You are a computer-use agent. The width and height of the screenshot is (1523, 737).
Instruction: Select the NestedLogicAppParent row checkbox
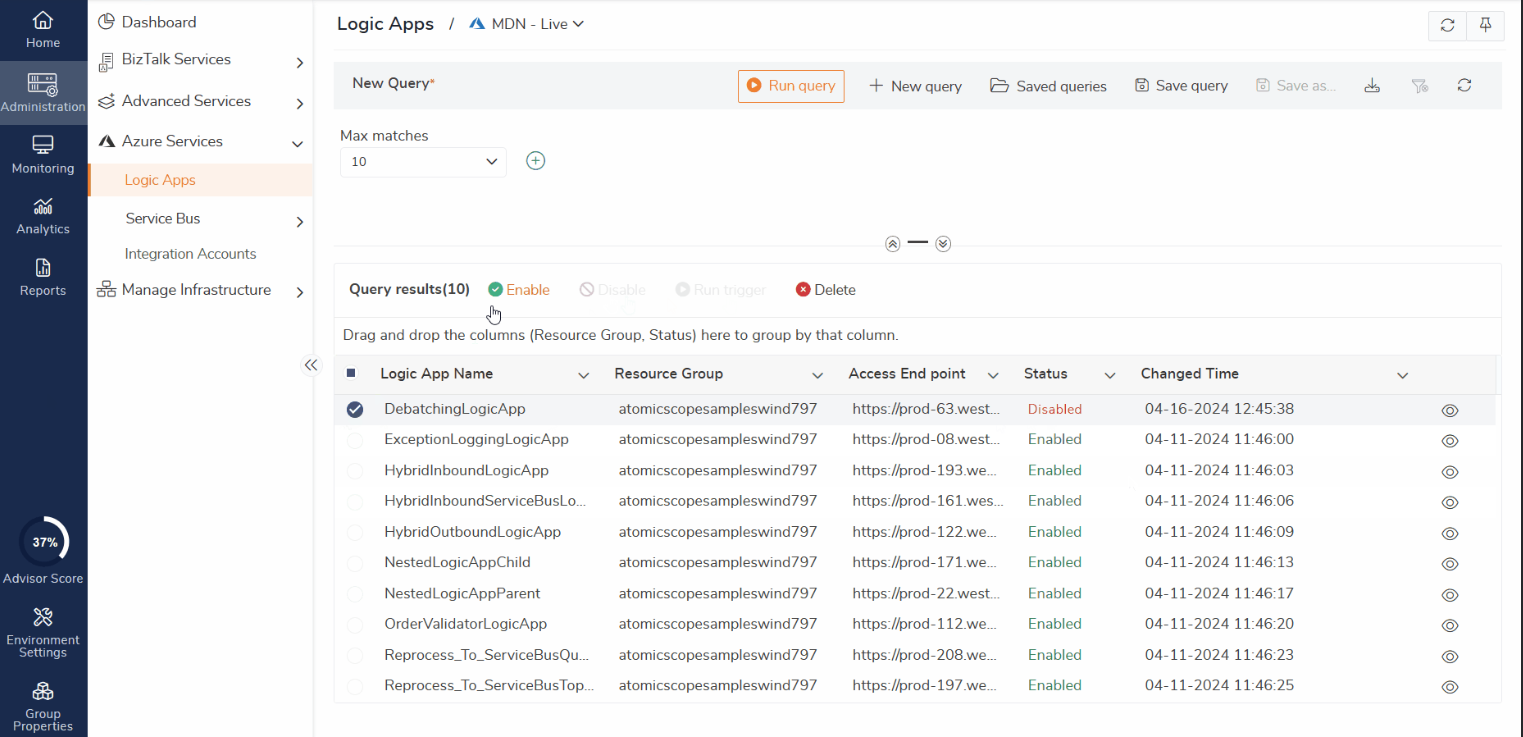(x=355, y=594)
